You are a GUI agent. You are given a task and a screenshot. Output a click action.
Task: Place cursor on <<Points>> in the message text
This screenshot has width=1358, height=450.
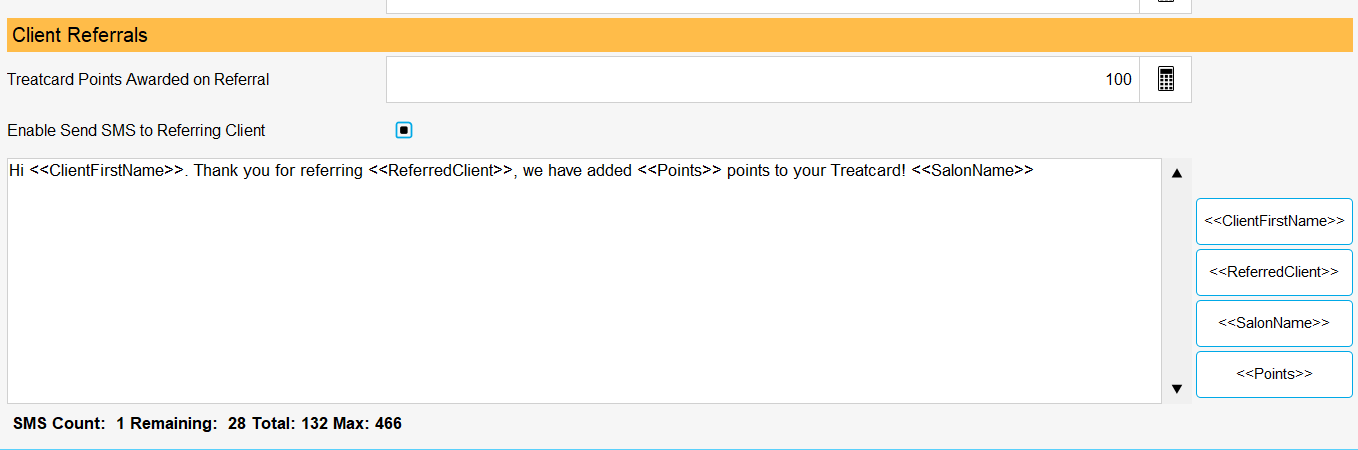pyautogui.click(x=679, y=170)
